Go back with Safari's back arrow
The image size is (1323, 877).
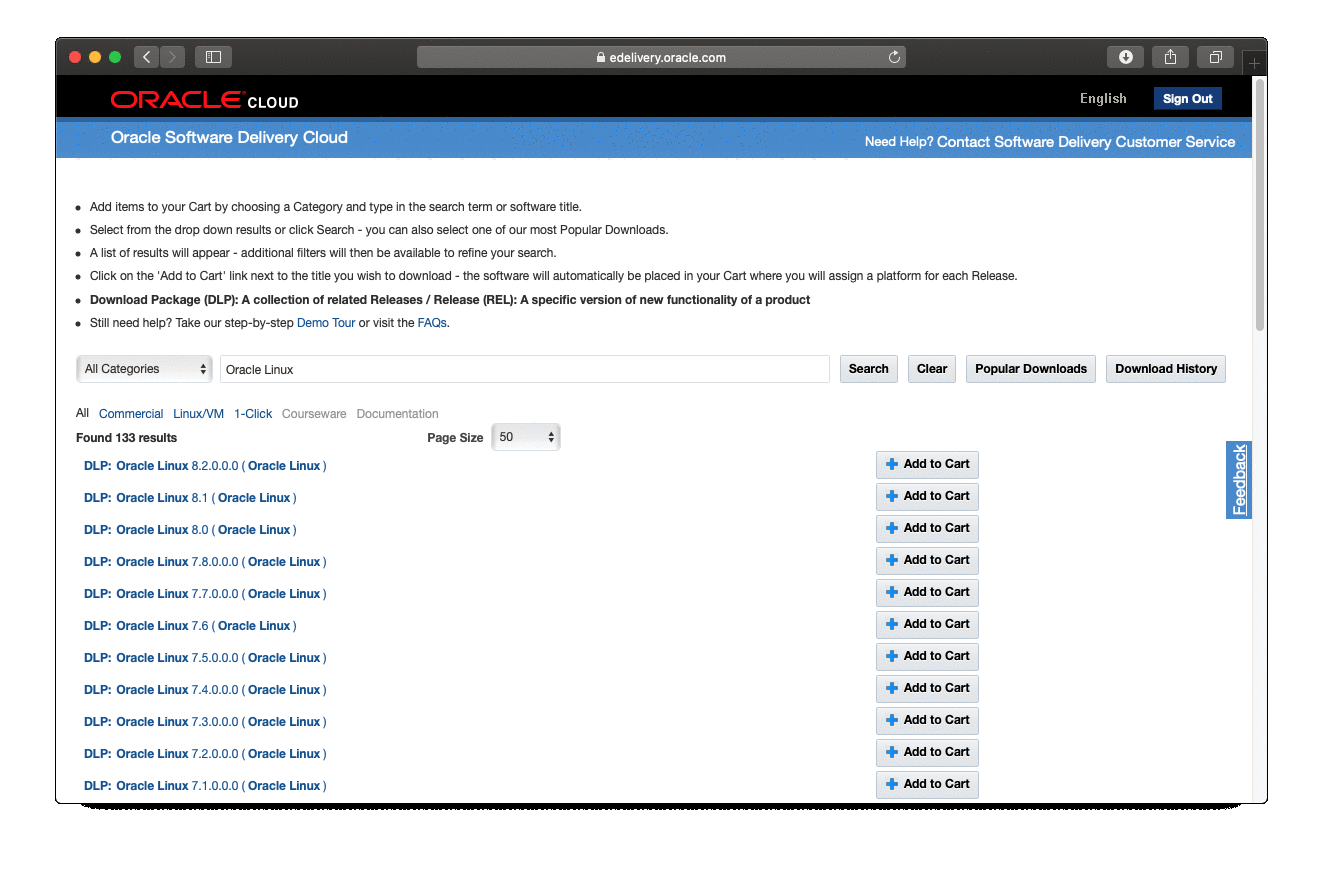click(147, 57)
